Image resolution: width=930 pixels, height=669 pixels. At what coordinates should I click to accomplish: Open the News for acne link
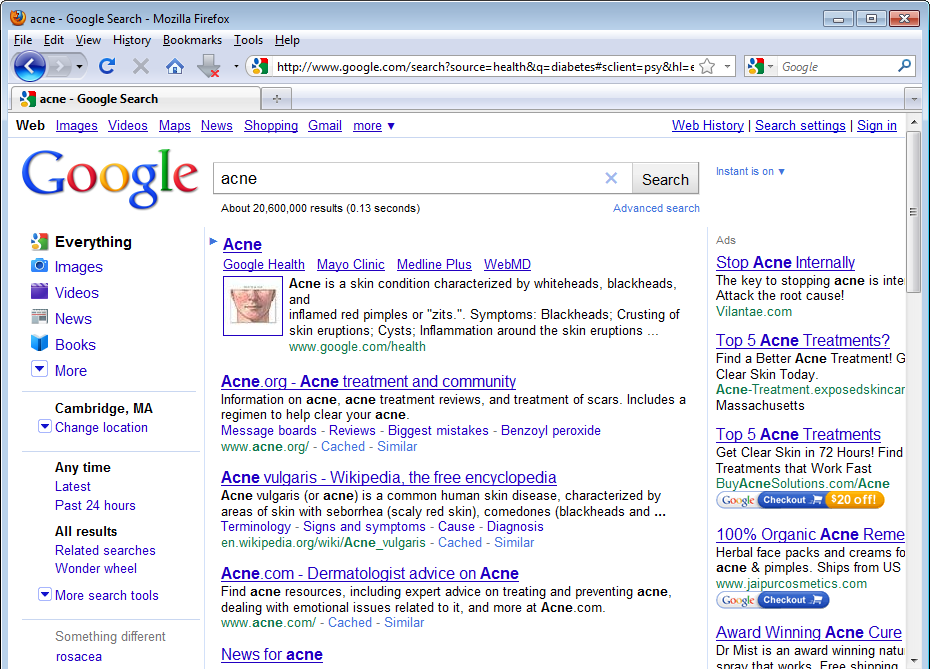click(272, 654)
